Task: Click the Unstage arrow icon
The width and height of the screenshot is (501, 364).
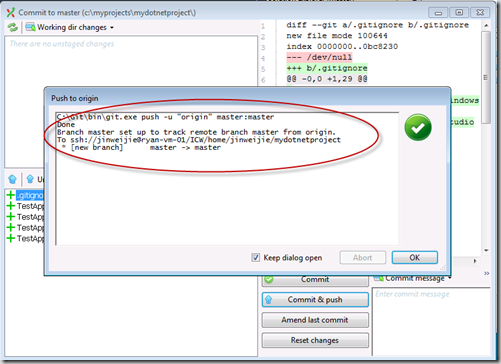Action: pos(30,179)
